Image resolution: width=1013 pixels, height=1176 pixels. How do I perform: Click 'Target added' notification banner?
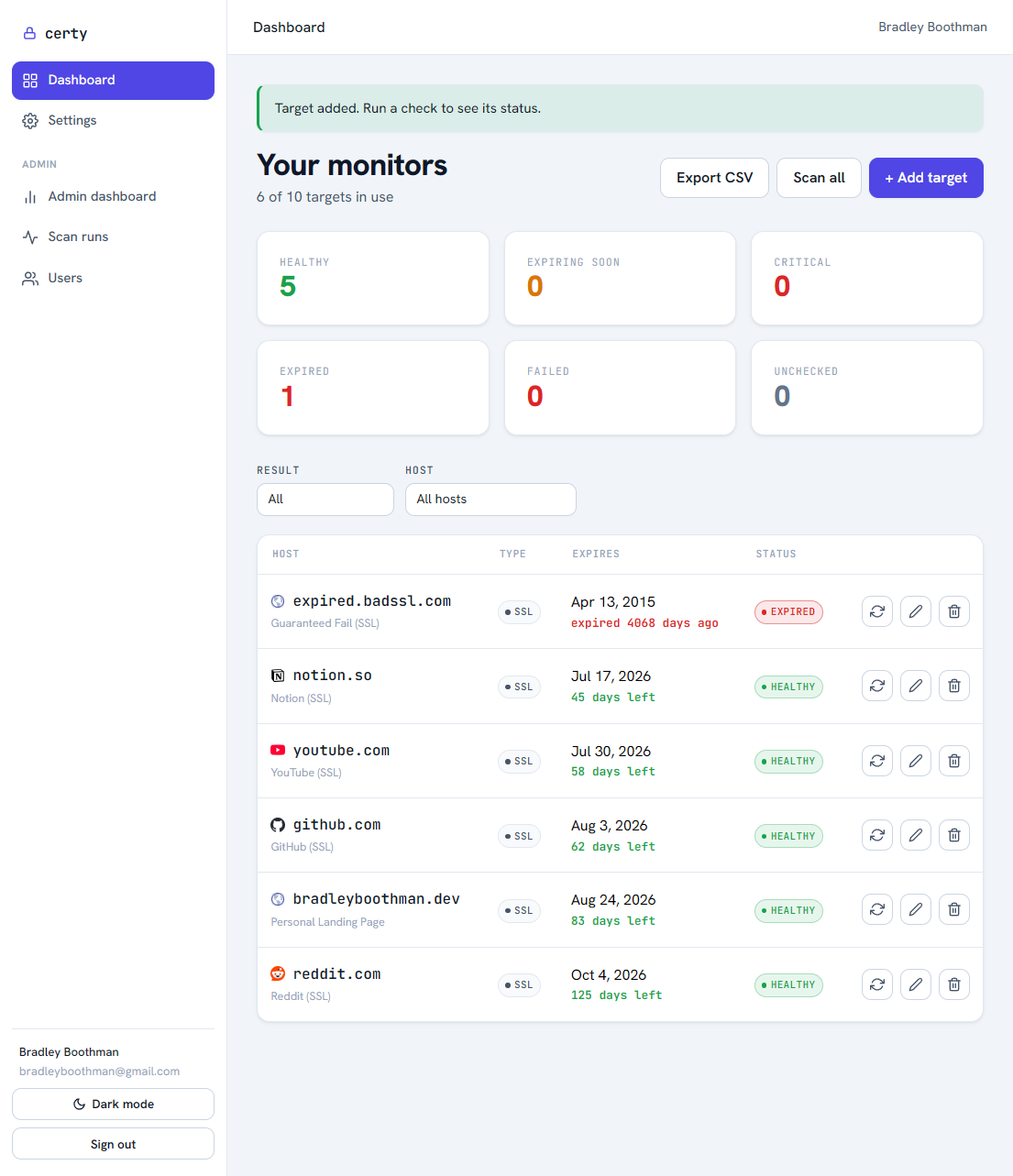620,108
